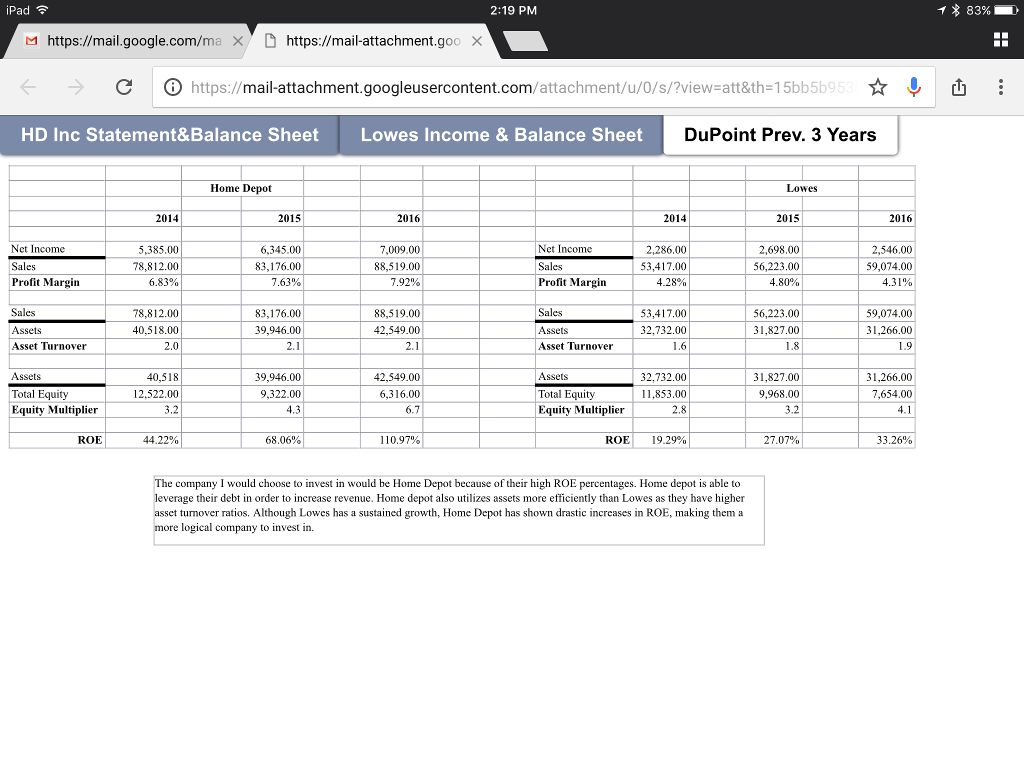The height and width of the screenshot is (768, 1024).
Task: Close the Gmail tab
Action: point(238,41)
